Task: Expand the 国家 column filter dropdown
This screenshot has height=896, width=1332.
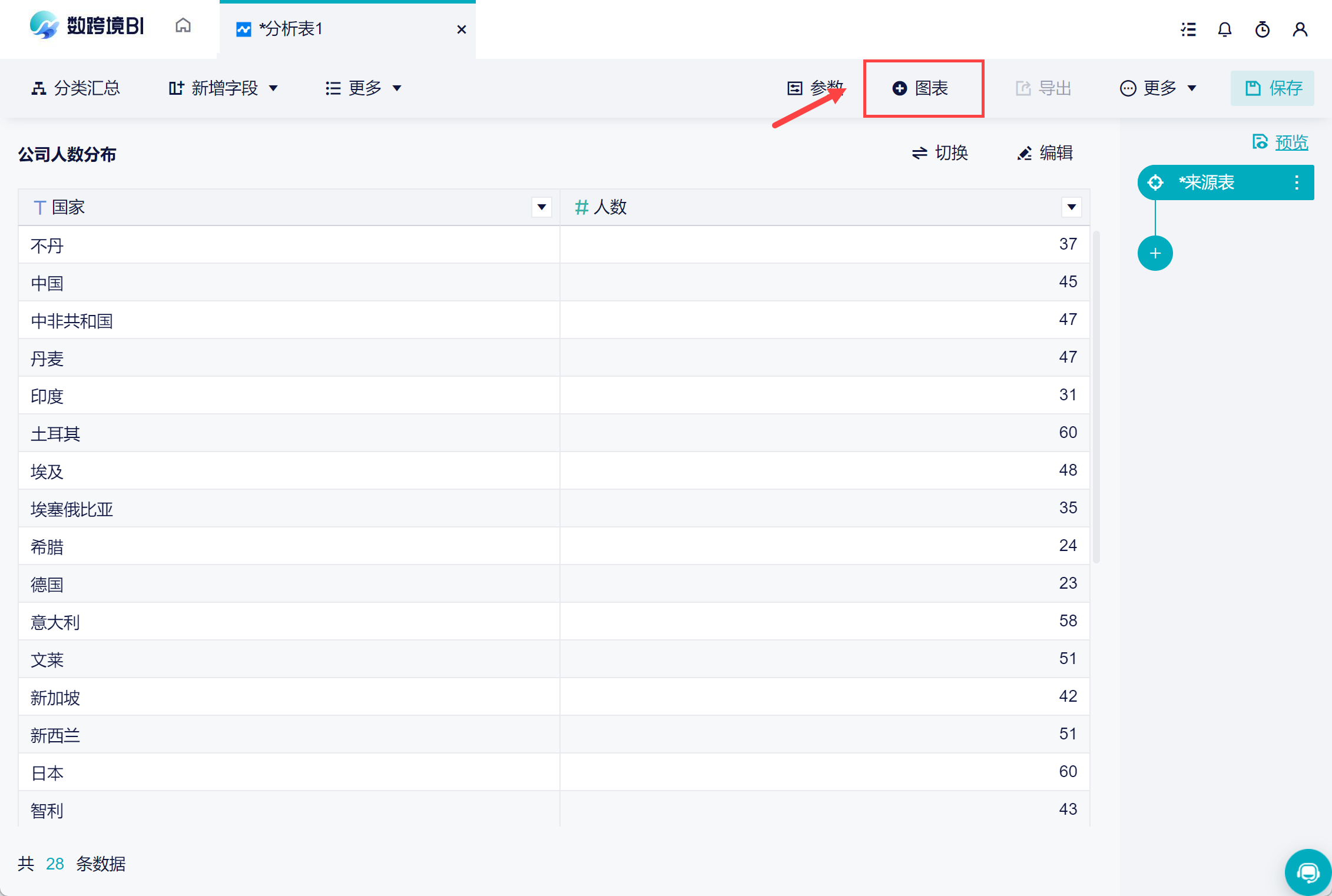Action: (541, 207)
